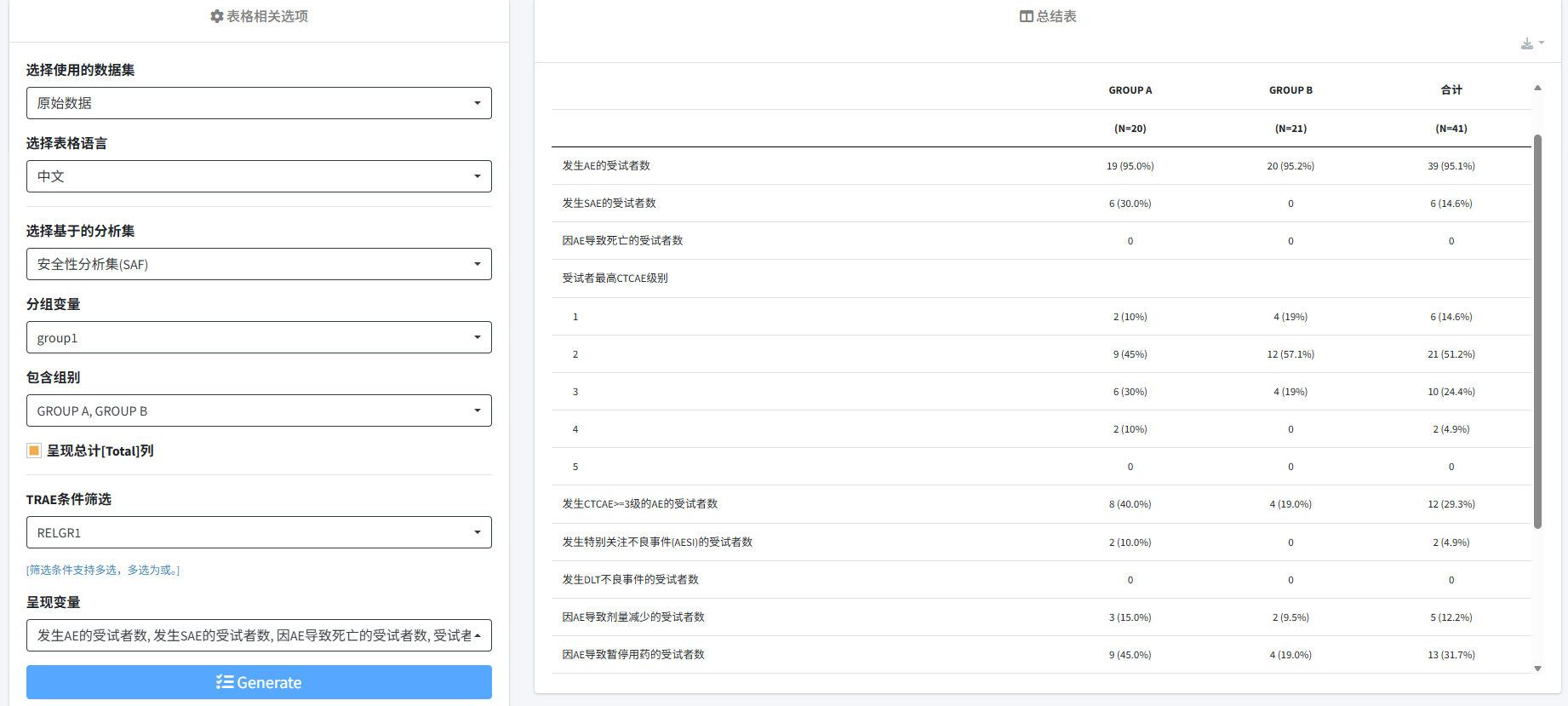Open the group1 grouping variable dropdown

[x=259, y=337]
